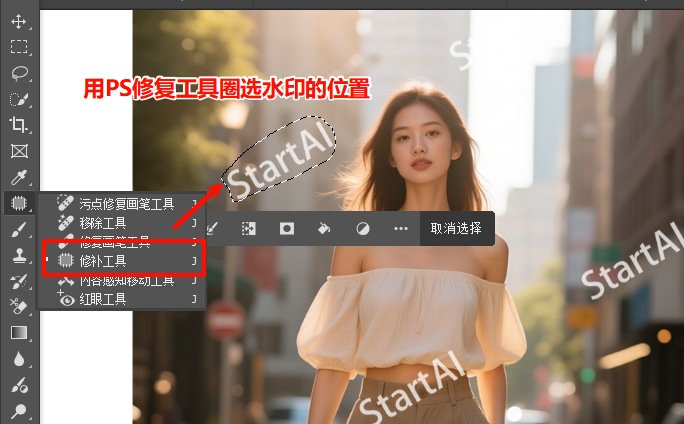
Task: Select the Blur droplet tool
Action: (19, 359)
